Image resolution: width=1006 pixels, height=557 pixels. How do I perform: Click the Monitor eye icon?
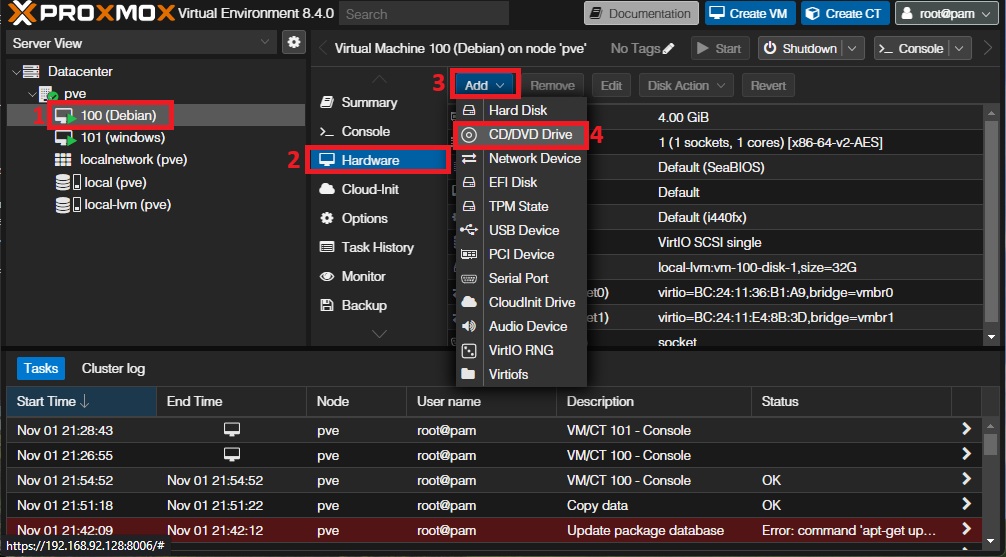(x=327, y=277)
